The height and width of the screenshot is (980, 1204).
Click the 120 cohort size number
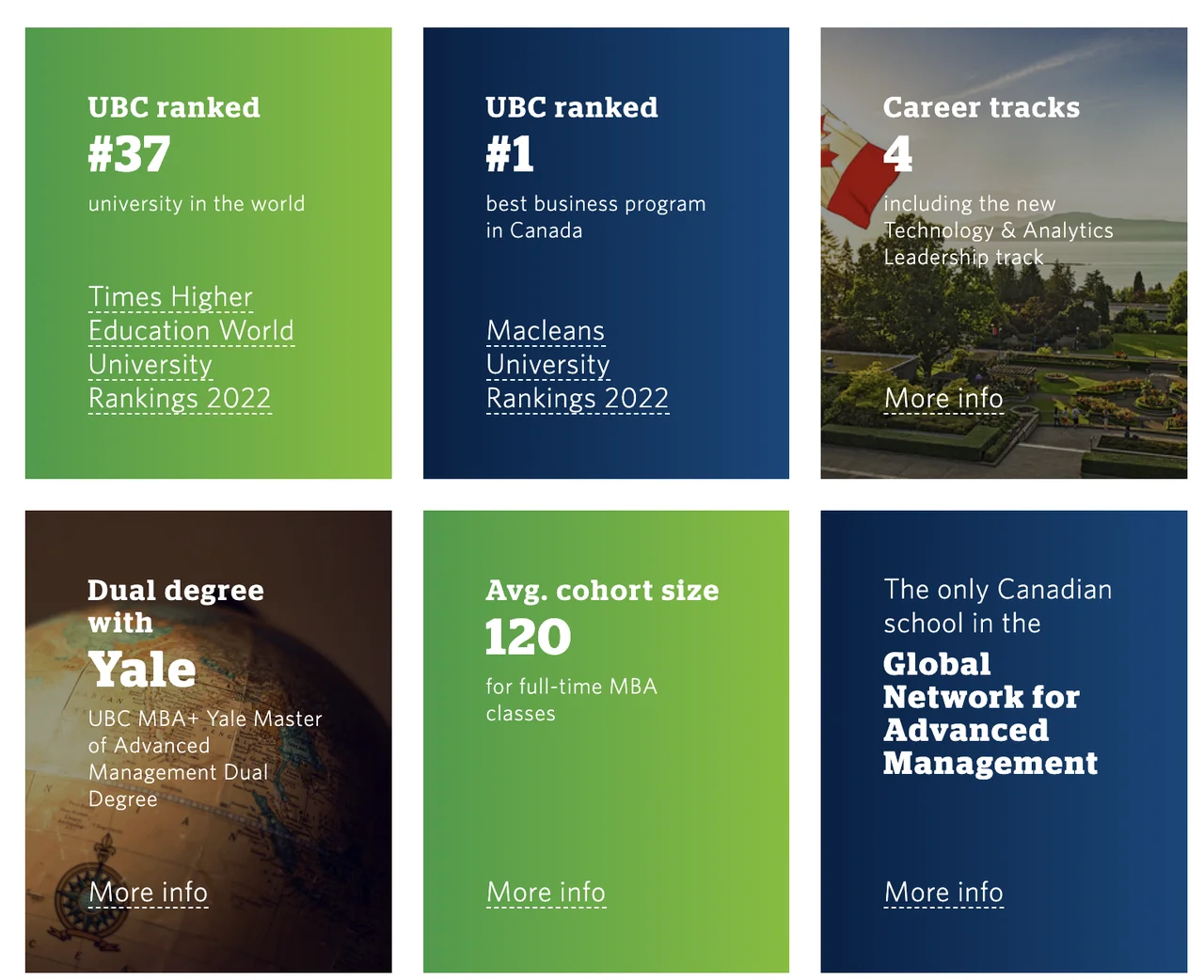528,638
